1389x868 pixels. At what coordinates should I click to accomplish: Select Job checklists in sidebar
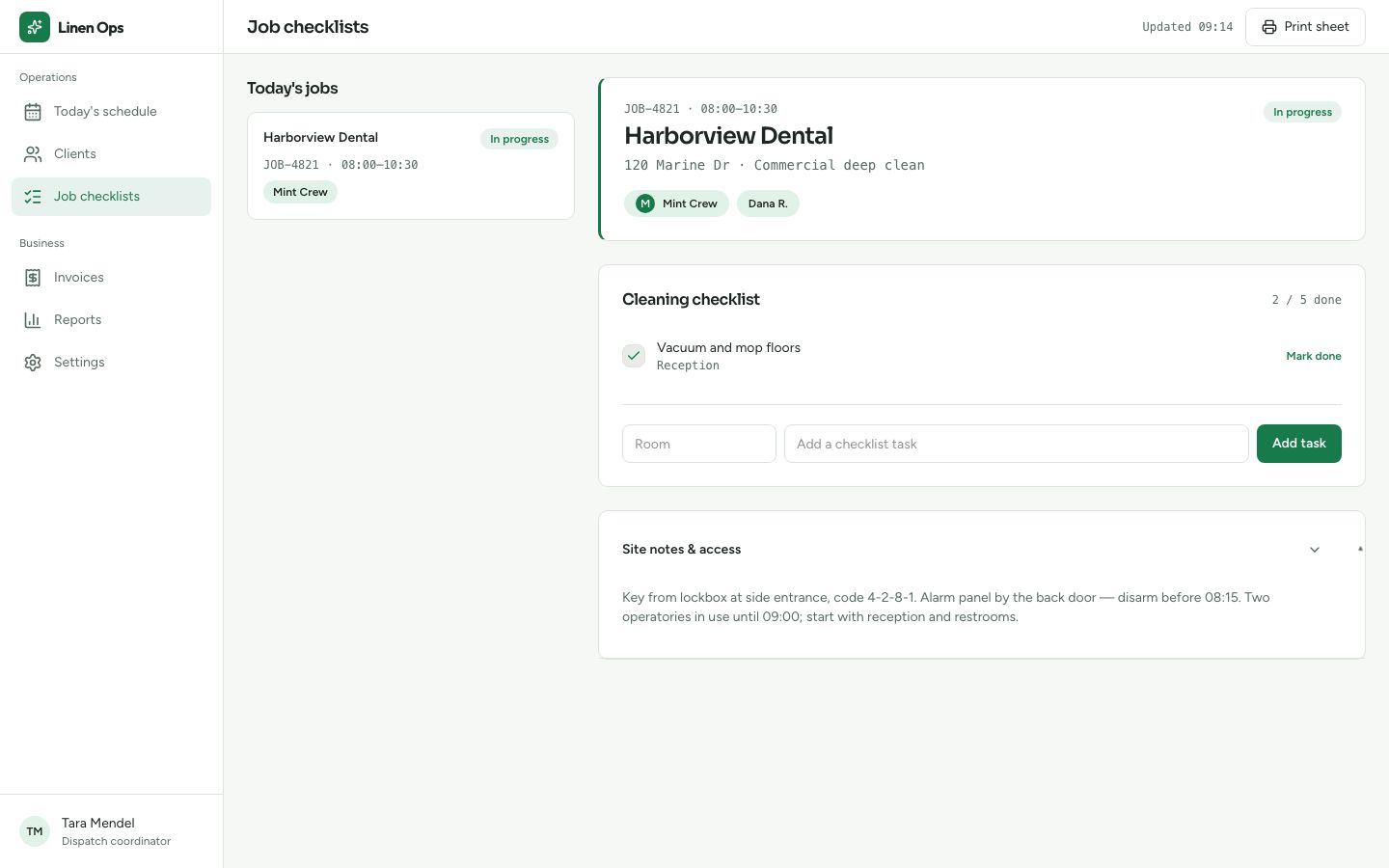tap(111, 197)
